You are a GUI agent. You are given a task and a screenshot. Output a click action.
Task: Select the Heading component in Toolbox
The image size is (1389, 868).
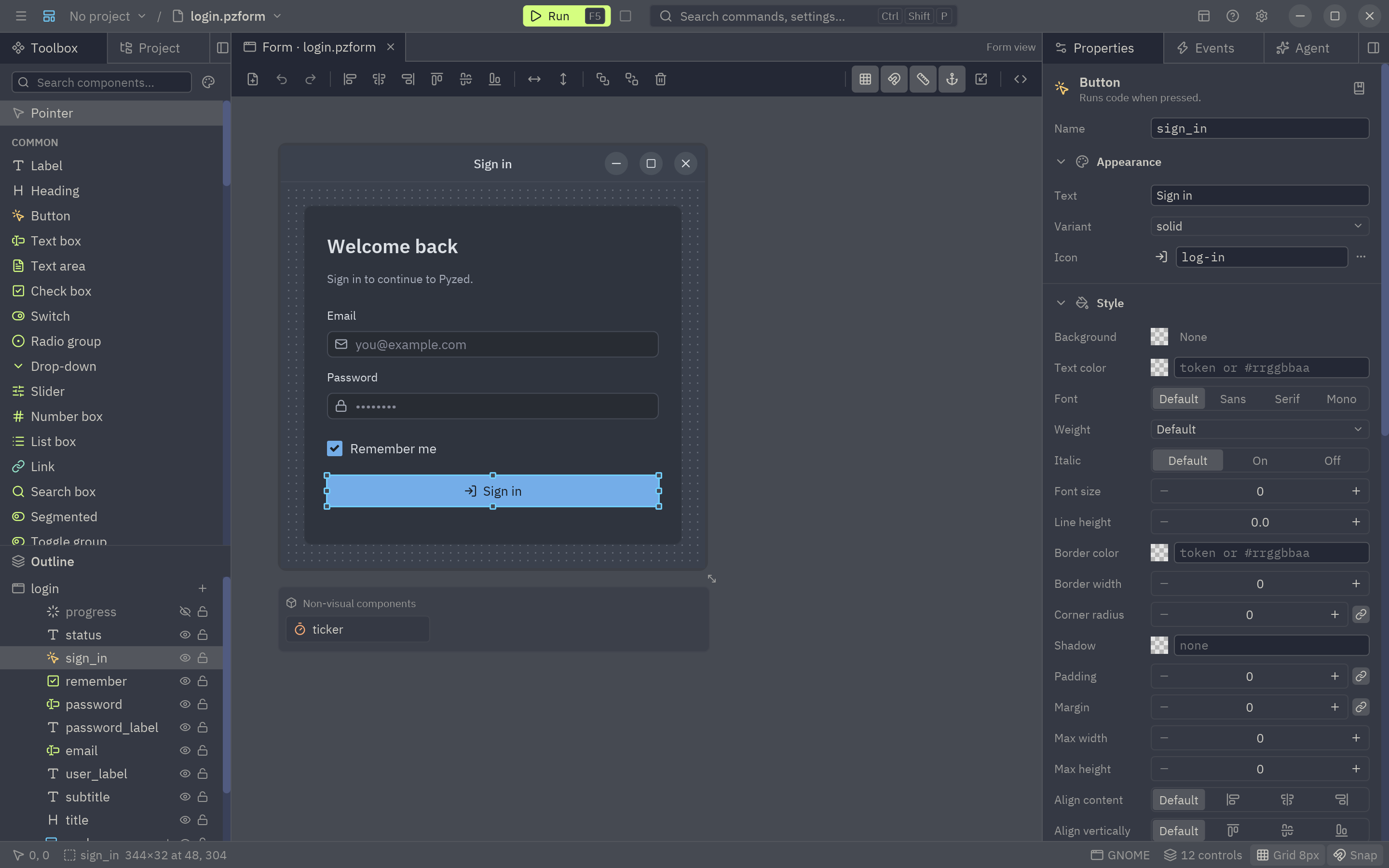pos(111,190)
